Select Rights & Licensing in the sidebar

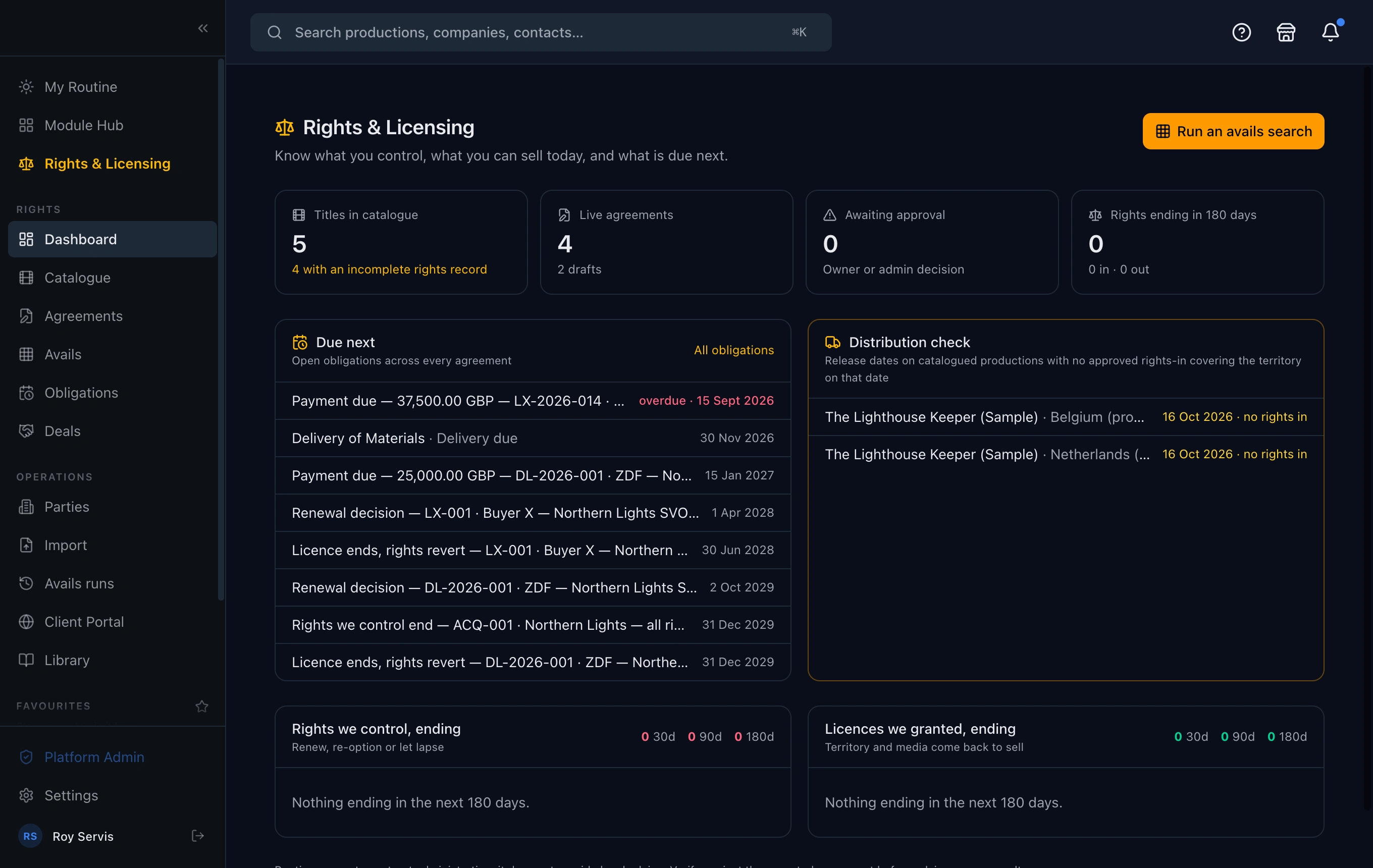113,163
